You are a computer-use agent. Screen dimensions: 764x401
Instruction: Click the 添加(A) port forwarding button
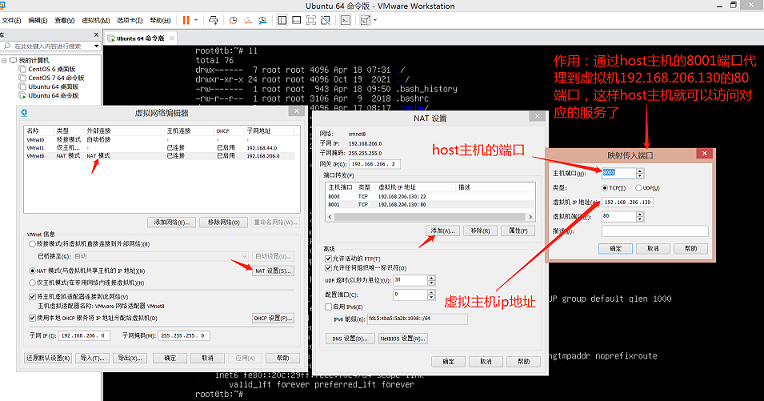click(x=443, y=230)
